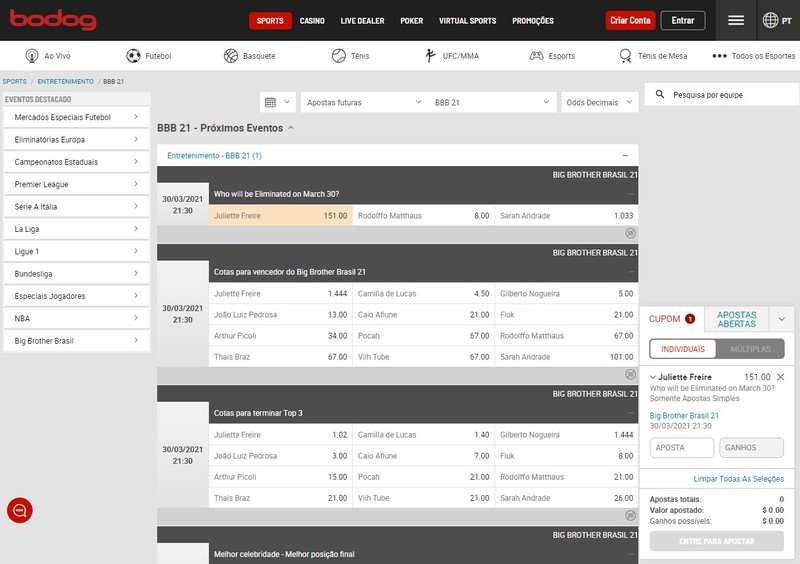Switch to the Apostas Abertas tab
Image resolution: width=800 pixels, height=564 pixels.
point(737,319)
